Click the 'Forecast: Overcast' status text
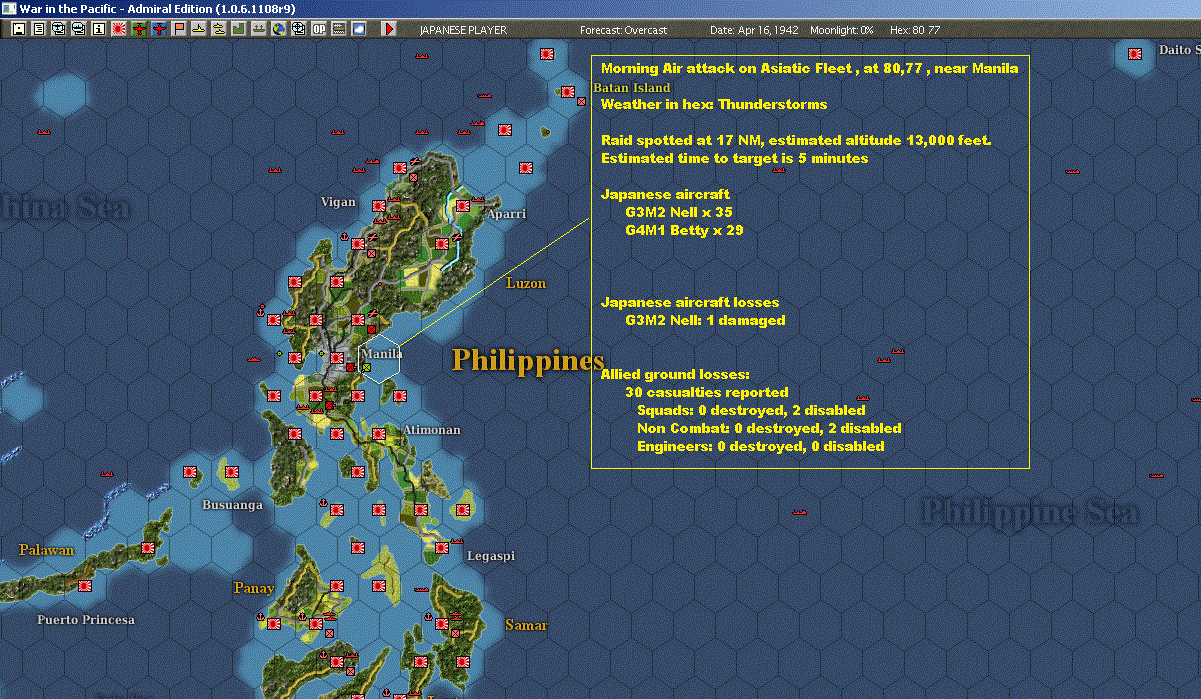This screenshot has height=699, width=1201. (x=623, y=30)
